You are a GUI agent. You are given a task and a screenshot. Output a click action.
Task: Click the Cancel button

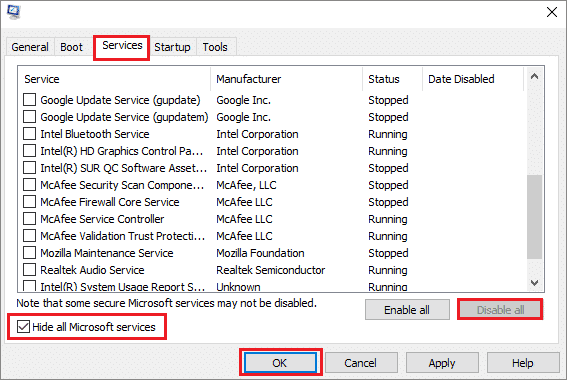(361, 363)
